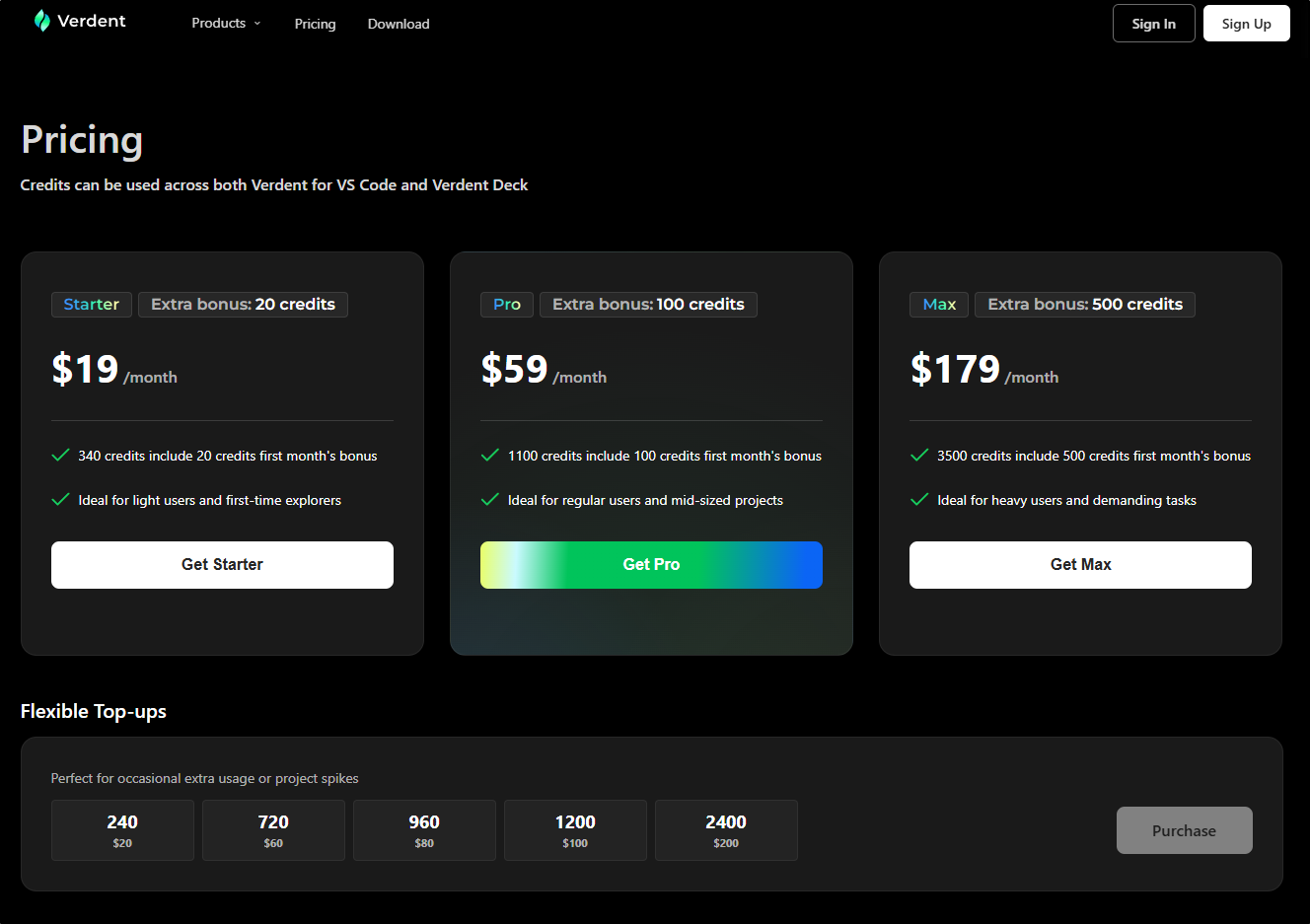Click checkmark icon beside 340 credits line
Viewport: 1310px width, 924px height.
pos(60,456)
